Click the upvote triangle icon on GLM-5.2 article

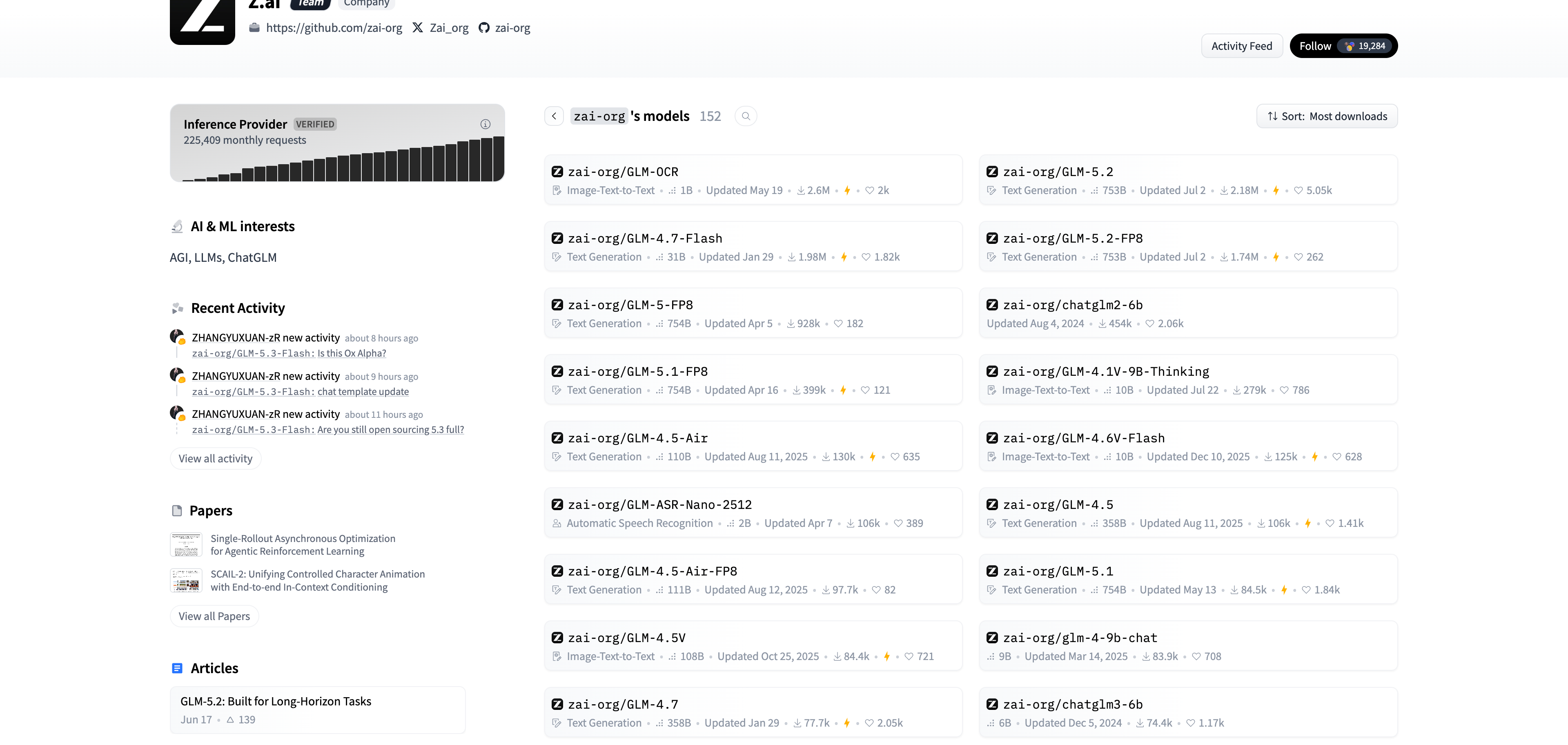point(230,719)
